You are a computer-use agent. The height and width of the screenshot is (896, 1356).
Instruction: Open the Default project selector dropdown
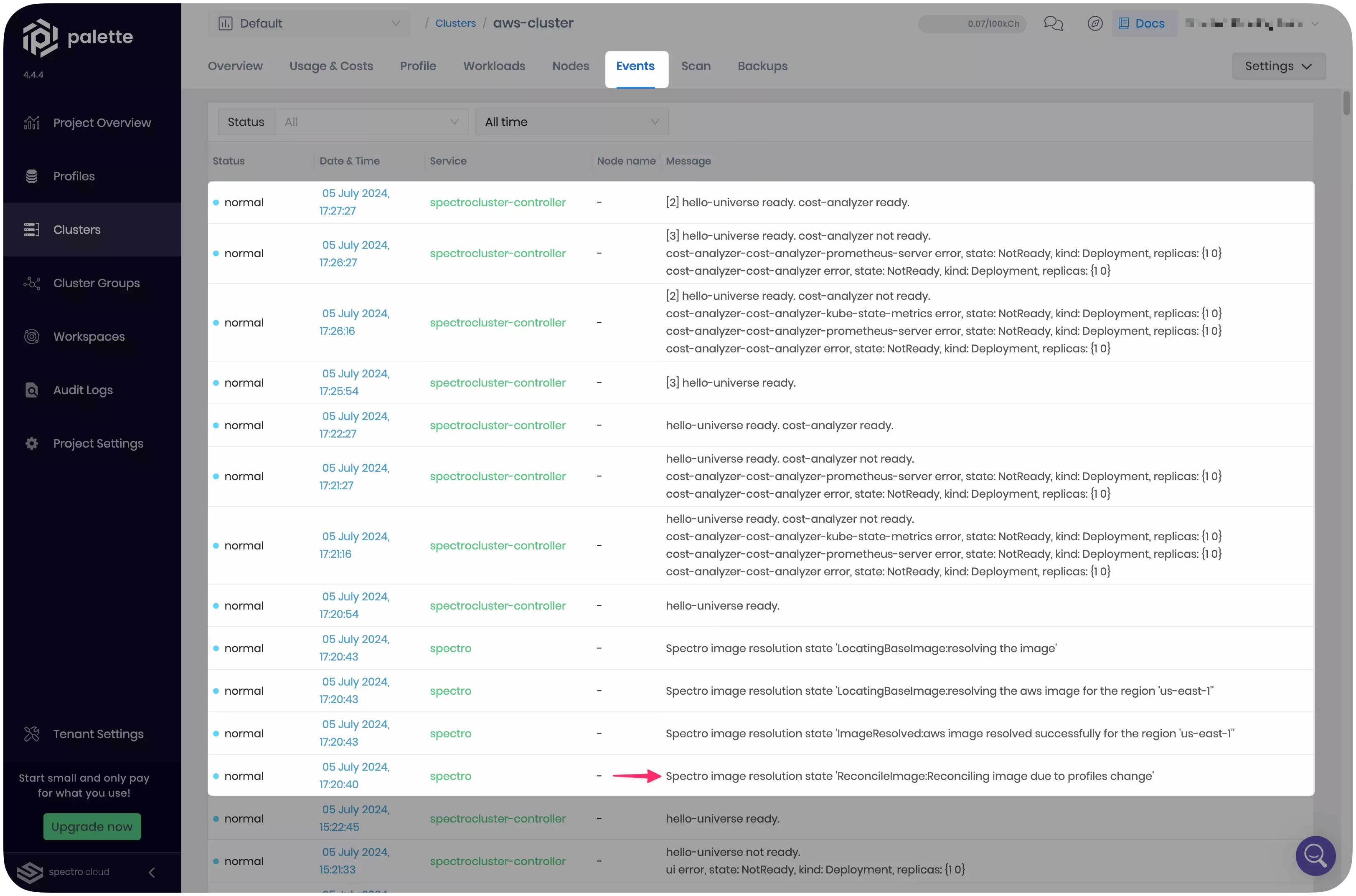click(x=309, y=23)
